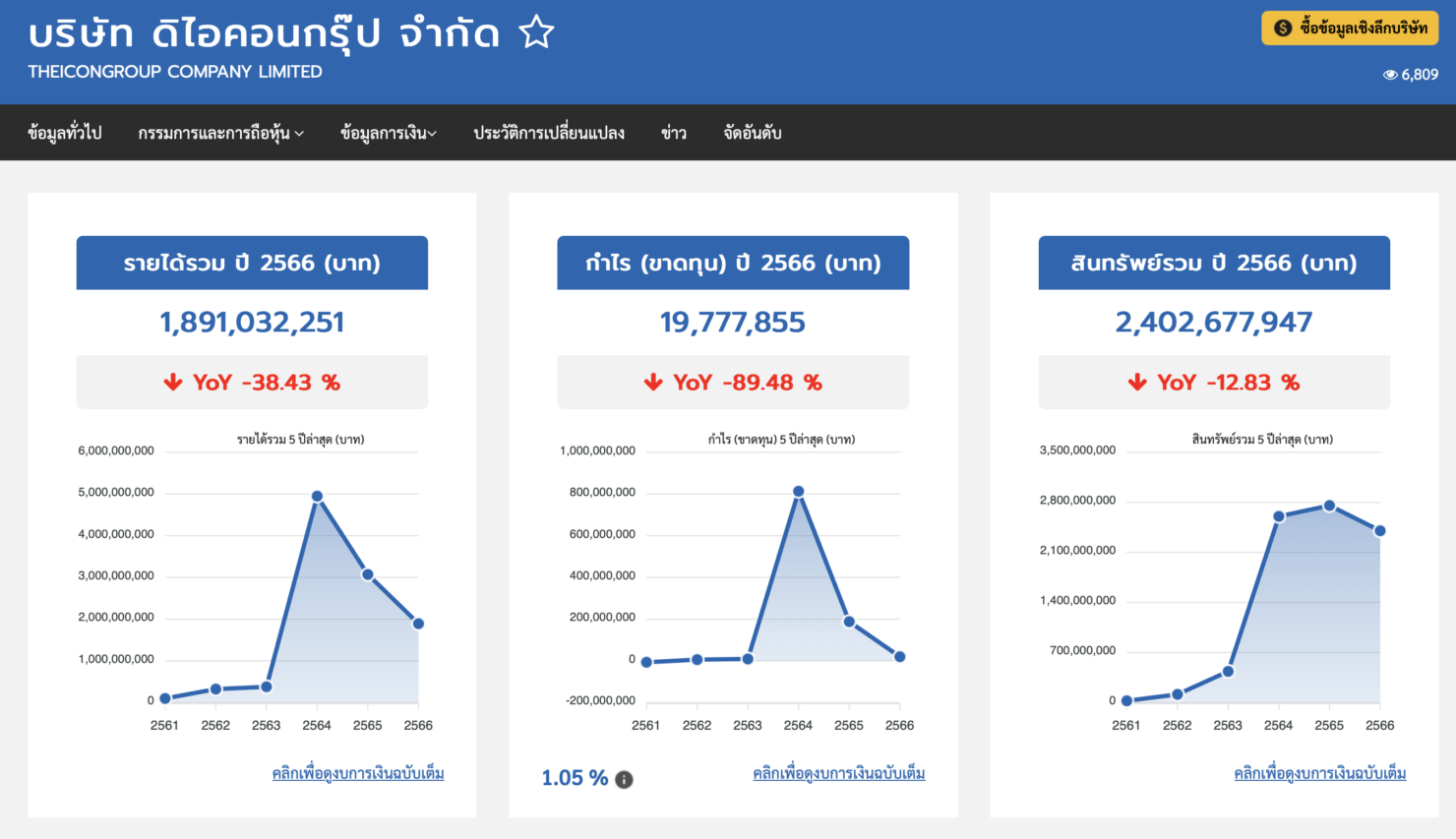Click the 2565 peak point on the assets chart
Viewport: 1456px width, 839px height.
(x=1329, y=506)
